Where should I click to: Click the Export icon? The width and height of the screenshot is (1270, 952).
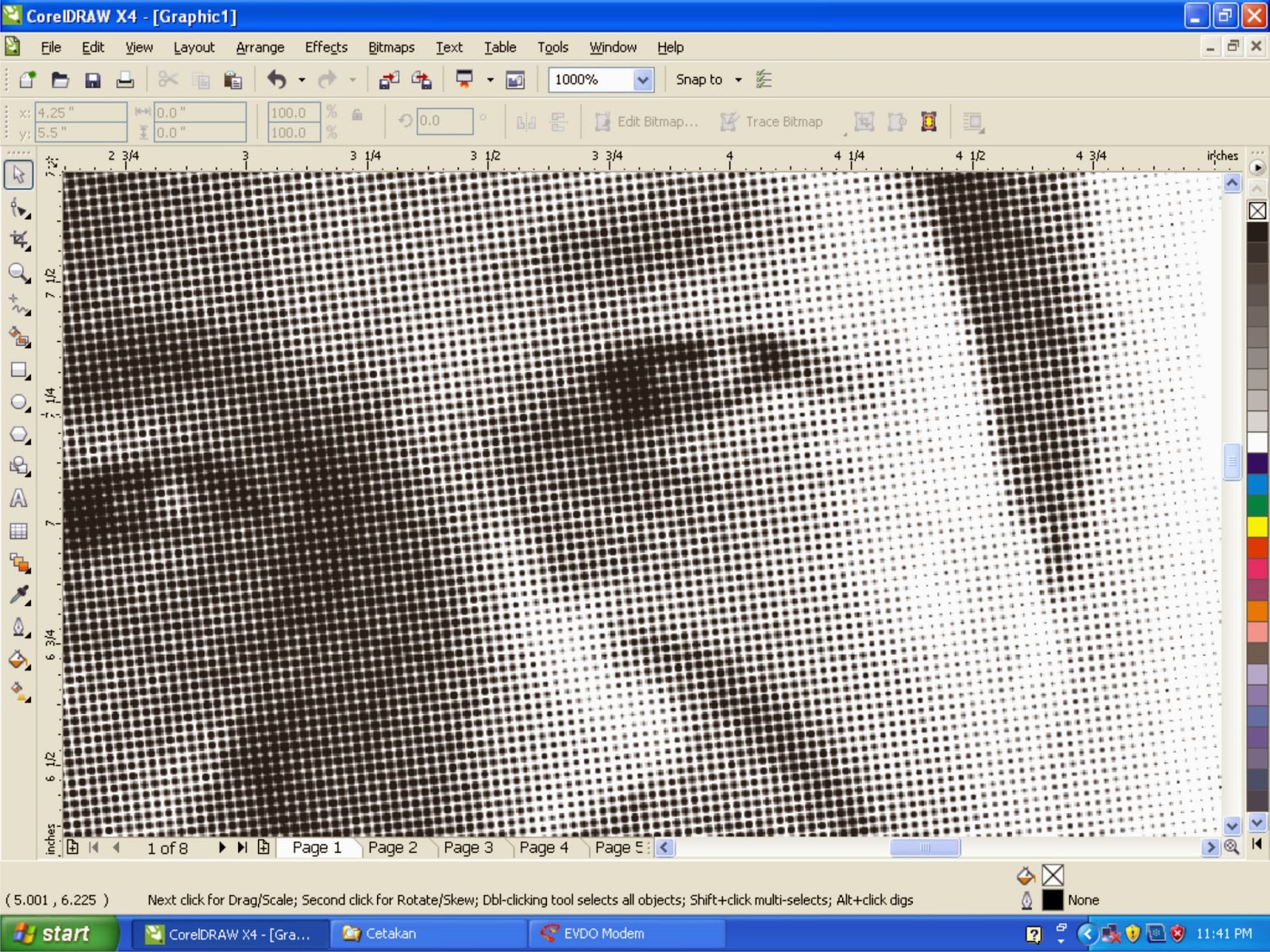click(421, 79)
